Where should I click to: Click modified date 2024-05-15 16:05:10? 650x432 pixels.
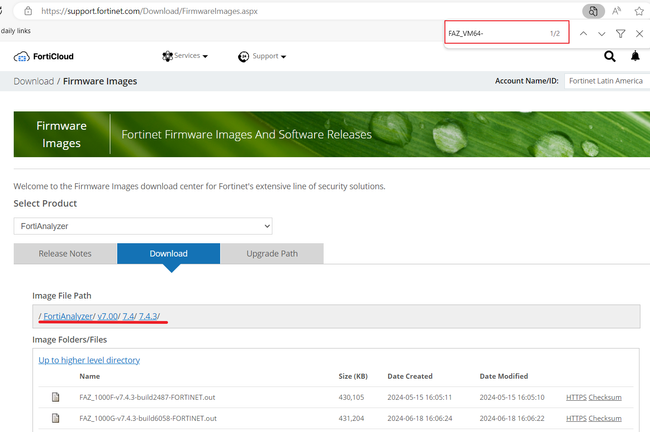512,397
